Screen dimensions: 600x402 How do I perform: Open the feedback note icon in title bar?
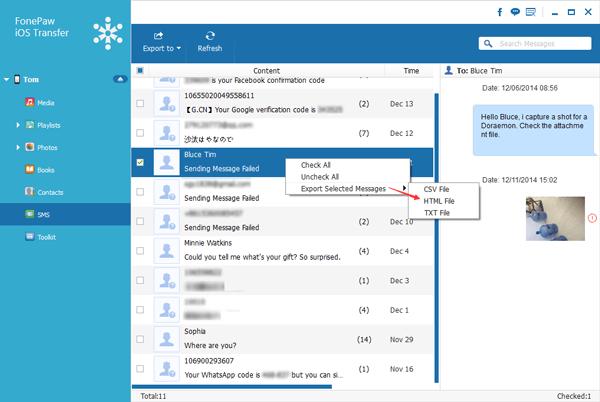531,12
